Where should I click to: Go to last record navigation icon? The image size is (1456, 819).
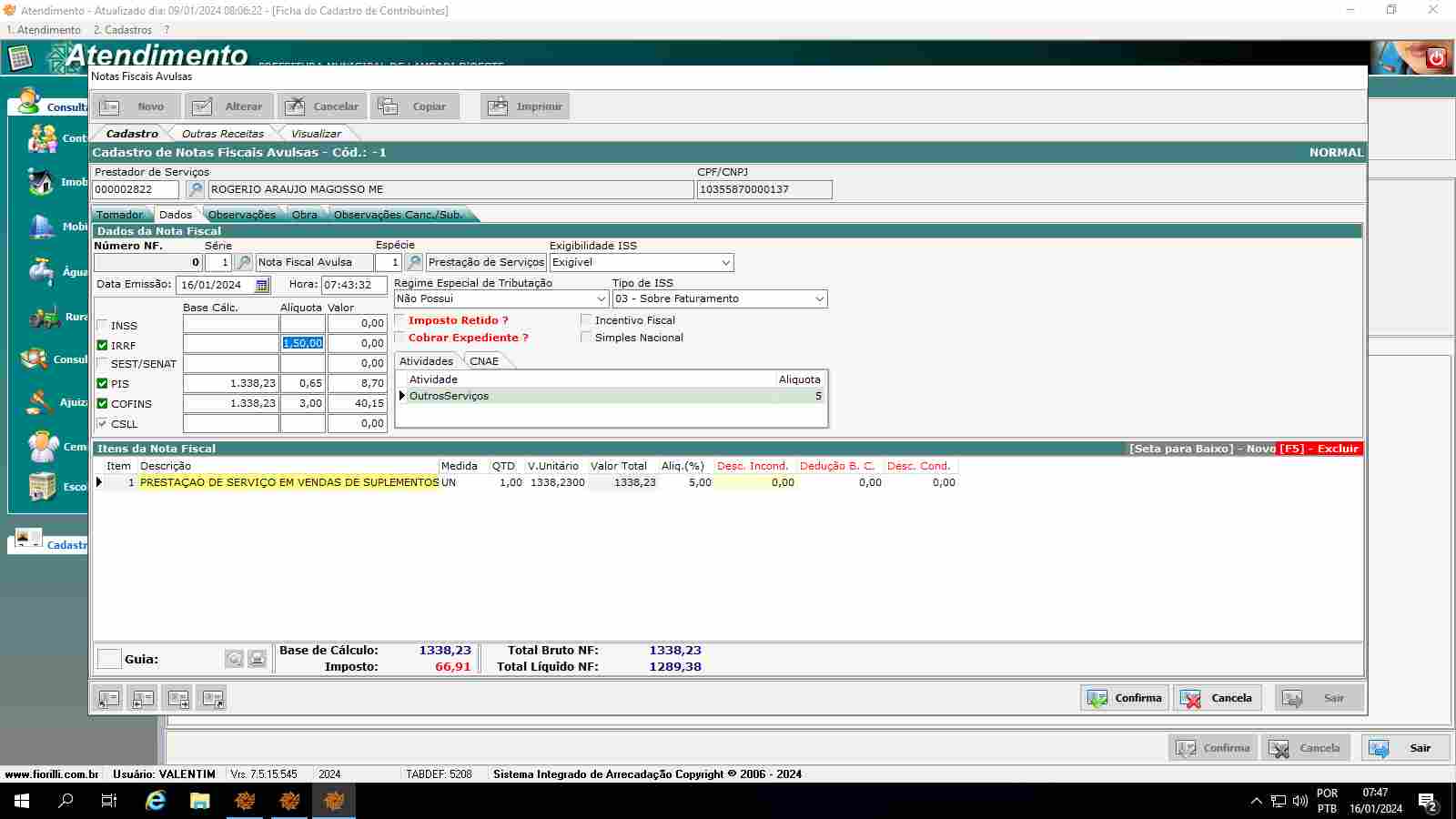(213, 698)
